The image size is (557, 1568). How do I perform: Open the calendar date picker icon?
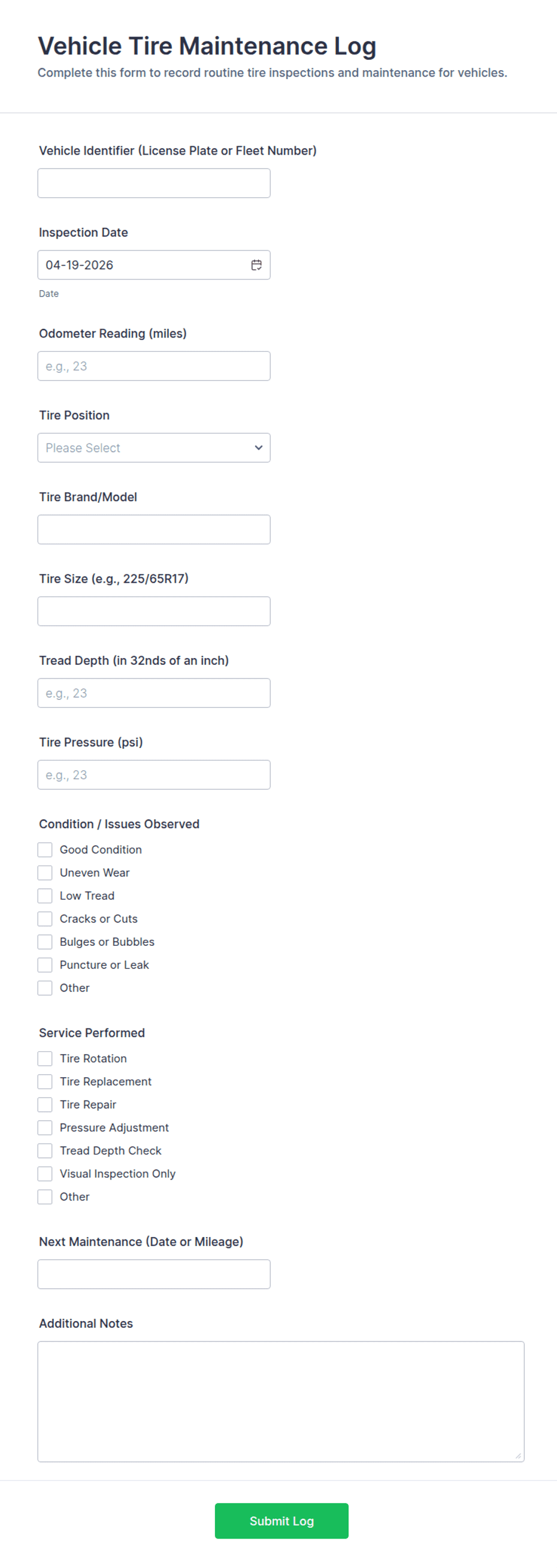(256, 265)
